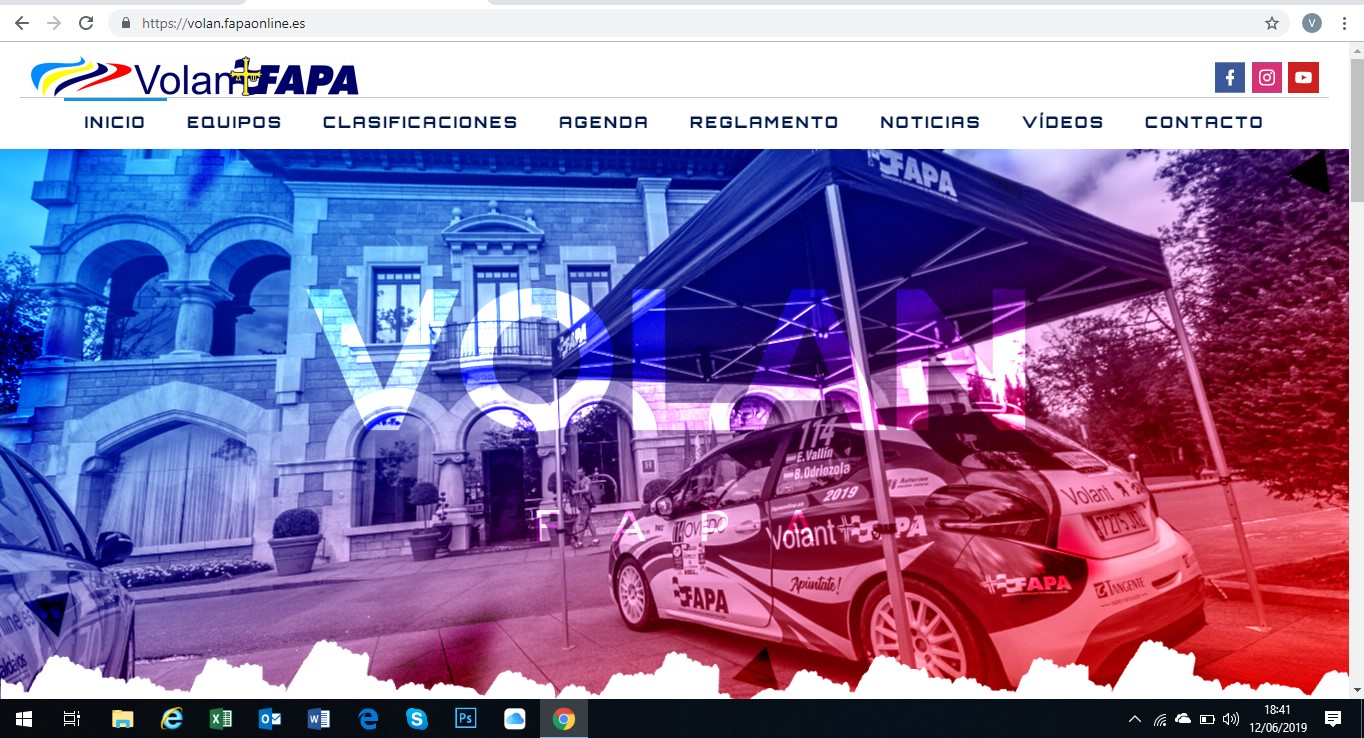Screen dimensions: 1364x738
Task: Click the Volan FAPA logo
Action: click(x=195, y=77)
